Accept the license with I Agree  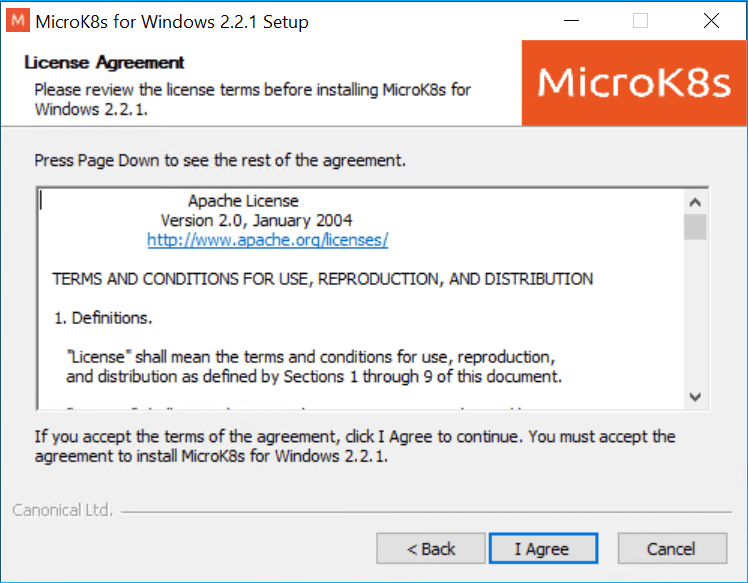click(x=543, y=549)
